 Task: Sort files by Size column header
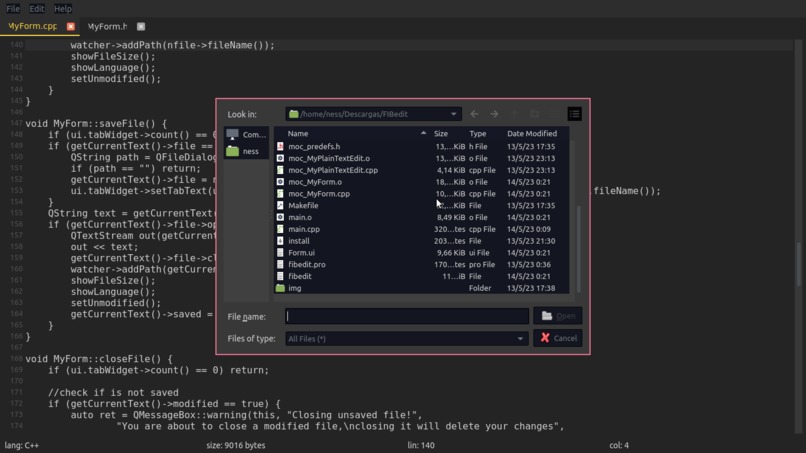coord(441,134)
